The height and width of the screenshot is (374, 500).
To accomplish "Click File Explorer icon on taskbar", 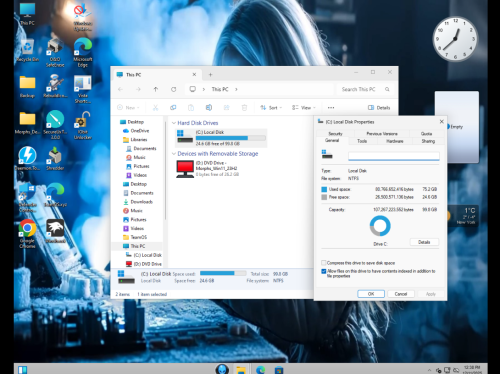I will 241,370.
